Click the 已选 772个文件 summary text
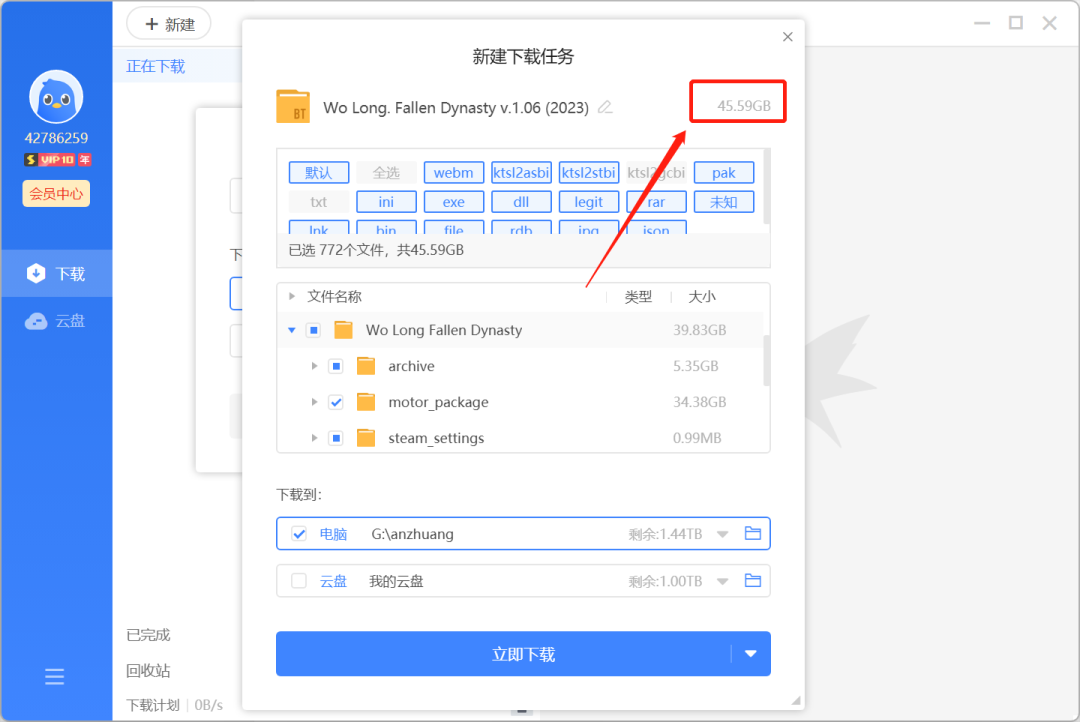Screen dimensions: 1080x722 [x=376, y=250]
